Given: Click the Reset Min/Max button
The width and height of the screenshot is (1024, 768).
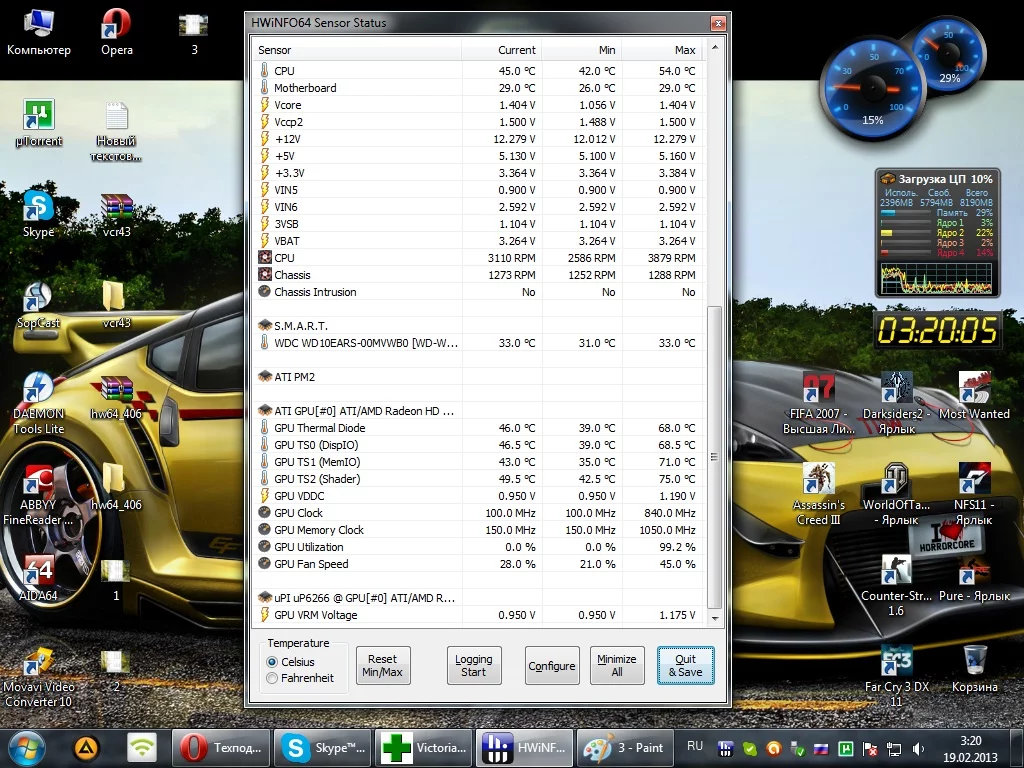Looking at the screenshot, I should pos(383,665).
